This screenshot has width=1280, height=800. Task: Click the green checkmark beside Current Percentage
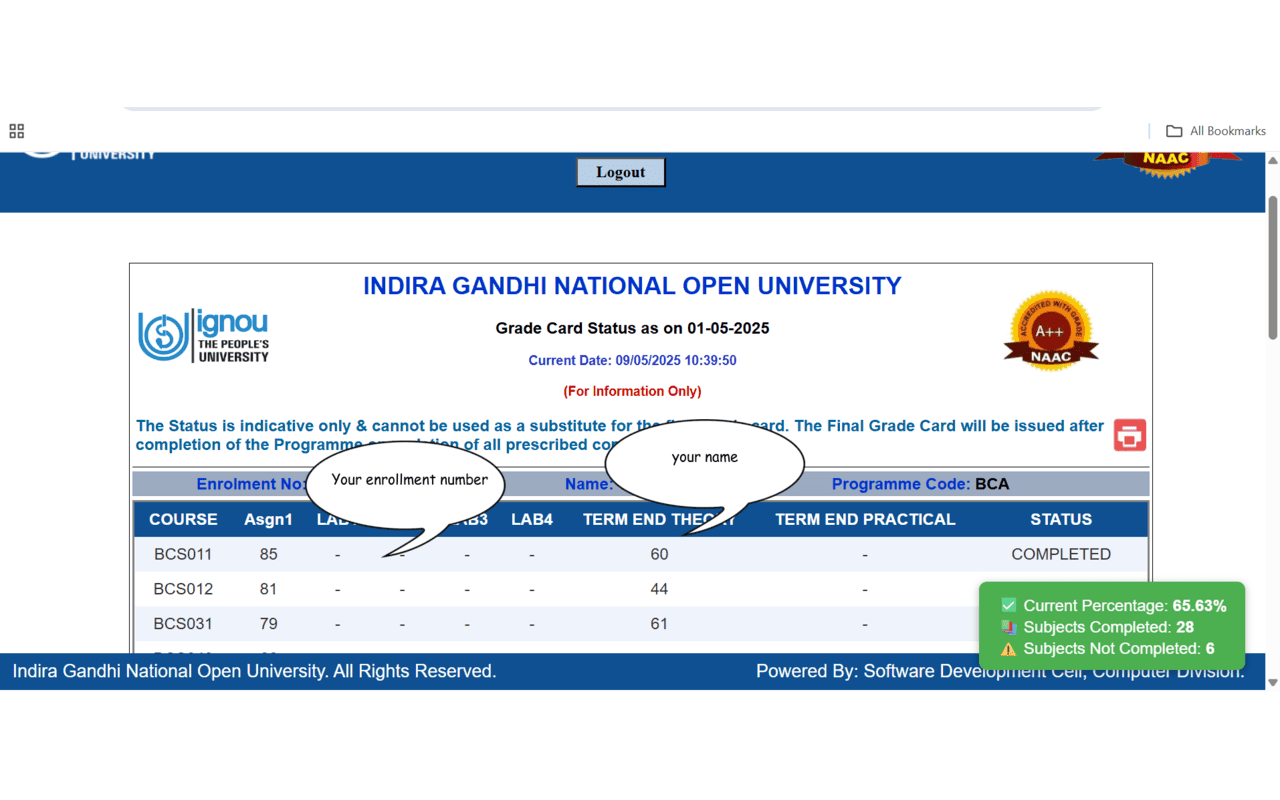1007,605
